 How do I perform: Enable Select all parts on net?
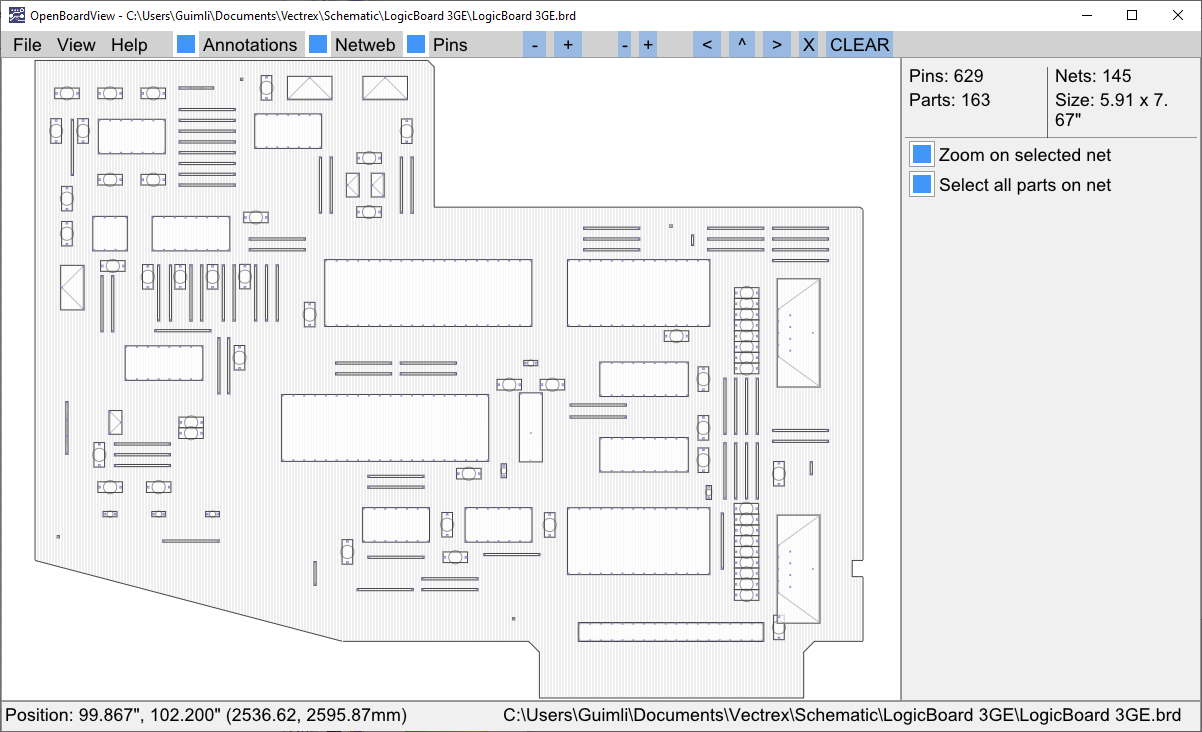pyautogui.click(x=920, y=184)
